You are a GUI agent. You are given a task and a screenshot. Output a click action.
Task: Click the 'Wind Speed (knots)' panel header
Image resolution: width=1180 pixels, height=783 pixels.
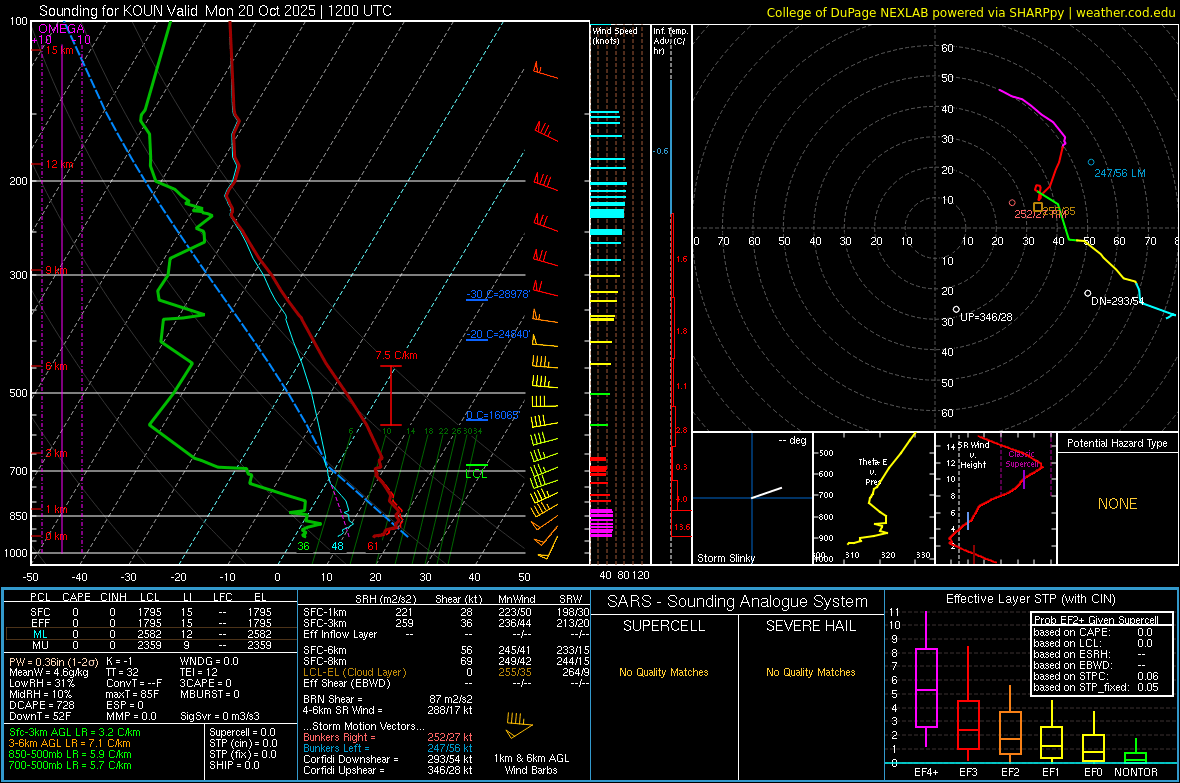point(615,35)
